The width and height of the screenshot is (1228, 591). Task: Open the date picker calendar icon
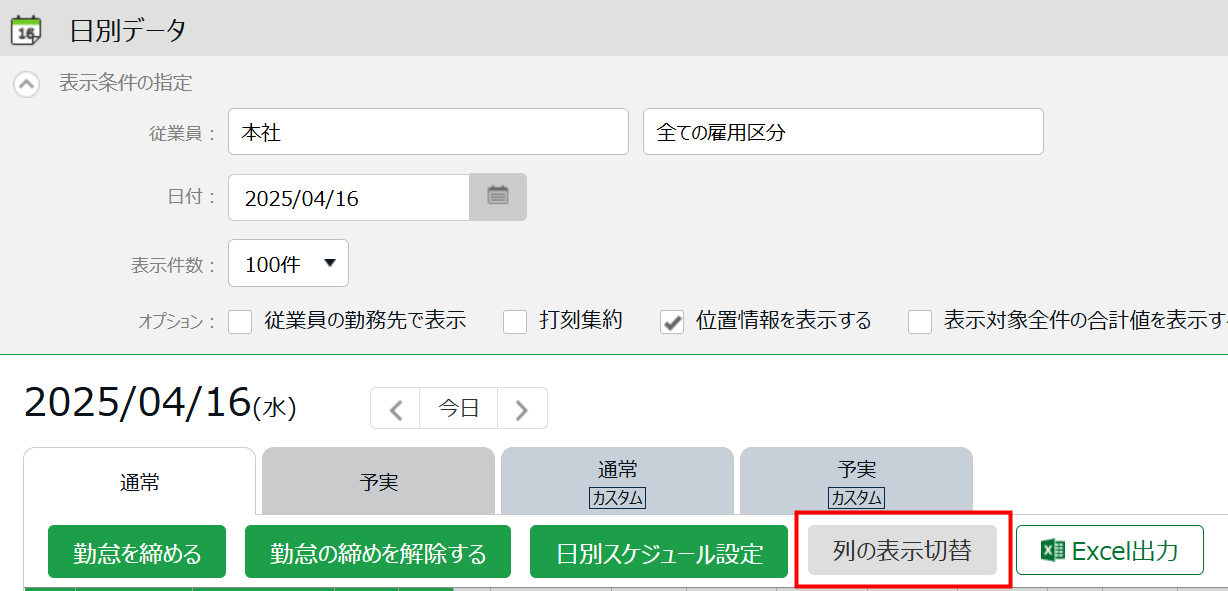[498, 196]
